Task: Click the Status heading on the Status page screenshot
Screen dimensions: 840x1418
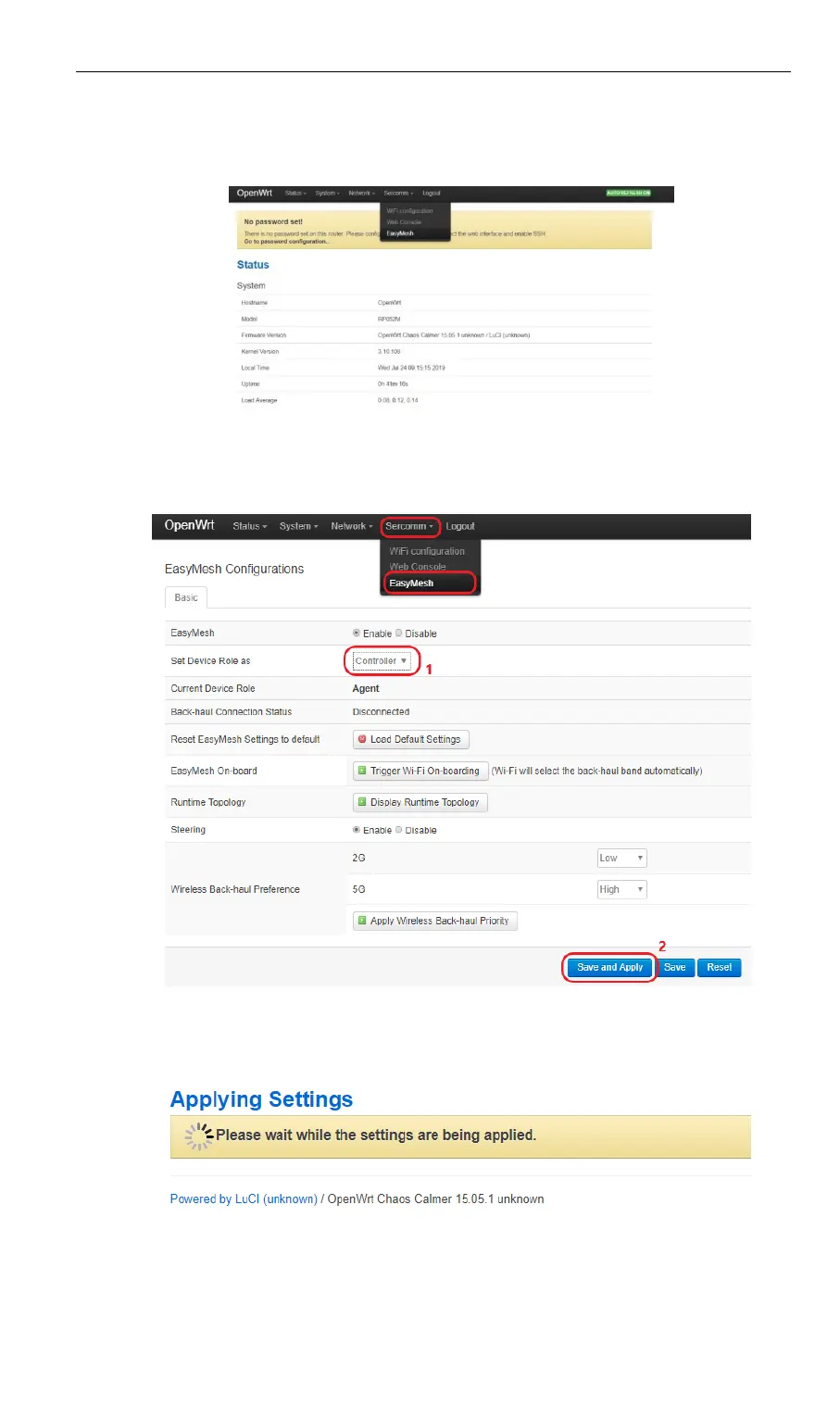Action: pos(253,265)
